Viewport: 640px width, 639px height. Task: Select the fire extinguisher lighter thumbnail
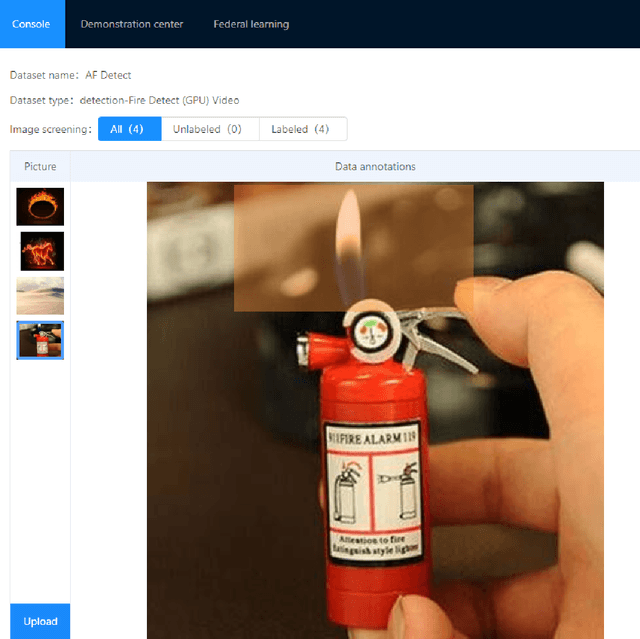(40, 340)
